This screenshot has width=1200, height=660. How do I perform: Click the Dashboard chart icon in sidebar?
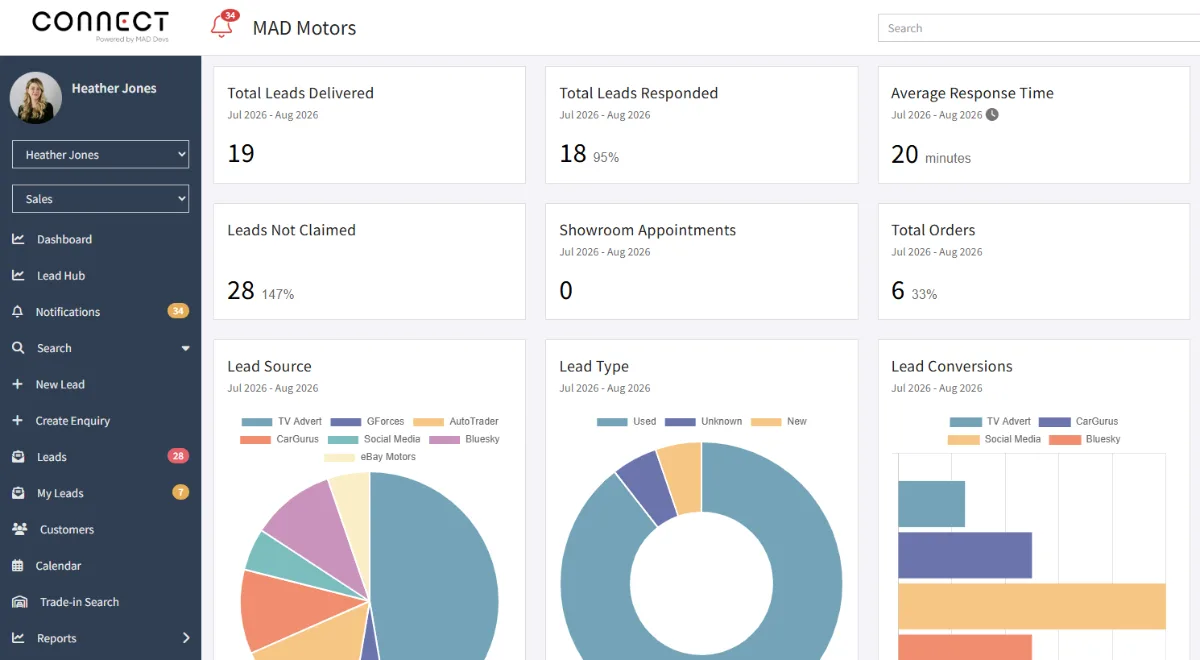[18, 239]
